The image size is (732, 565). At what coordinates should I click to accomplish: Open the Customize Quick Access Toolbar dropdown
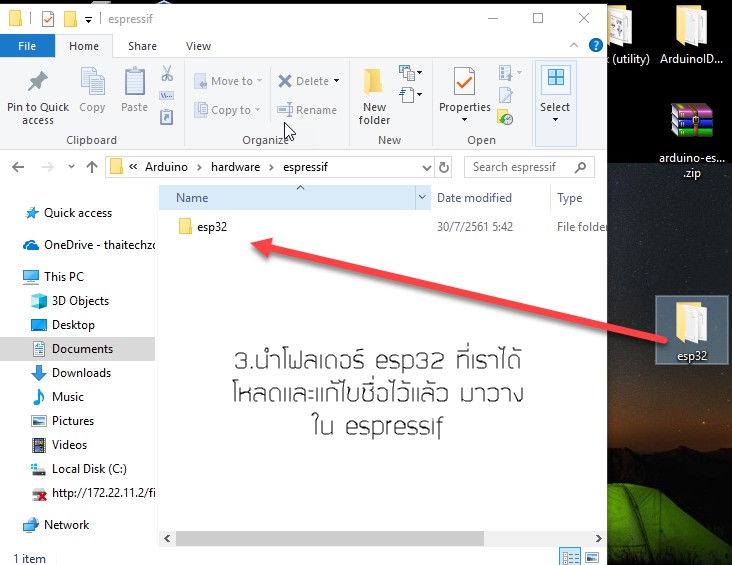tap(88, 20)
